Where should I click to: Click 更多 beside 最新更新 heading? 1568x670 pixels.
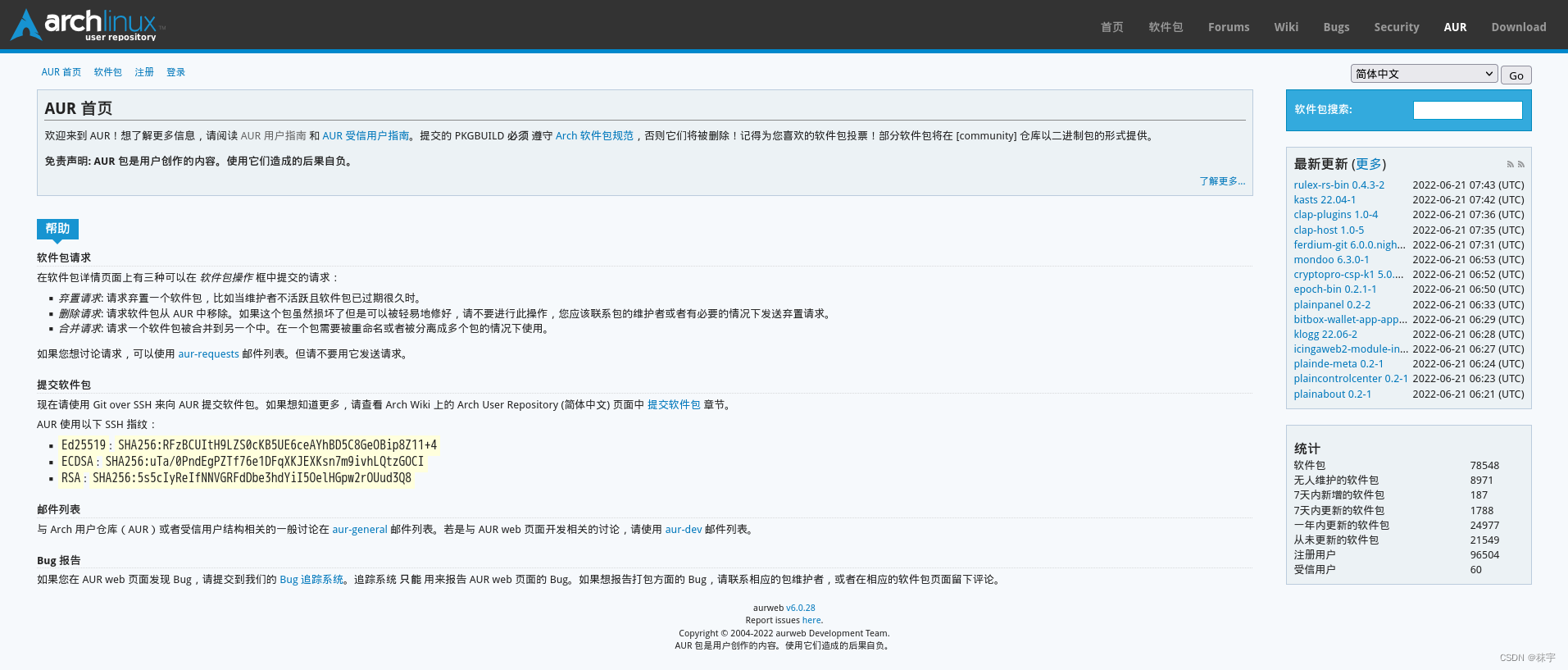click(x=1369, y=164)
